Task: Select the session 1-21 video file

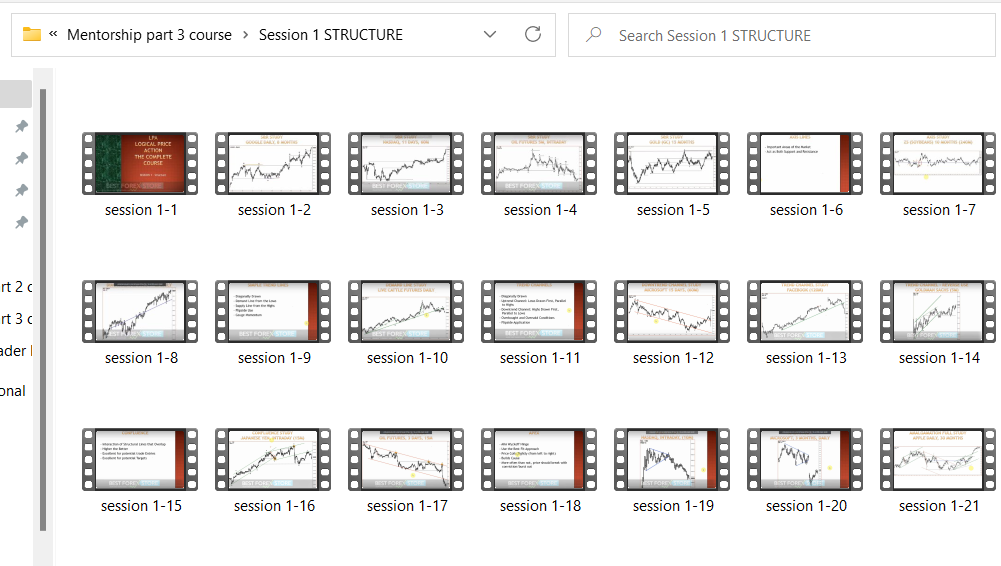Action: (938, 459)
